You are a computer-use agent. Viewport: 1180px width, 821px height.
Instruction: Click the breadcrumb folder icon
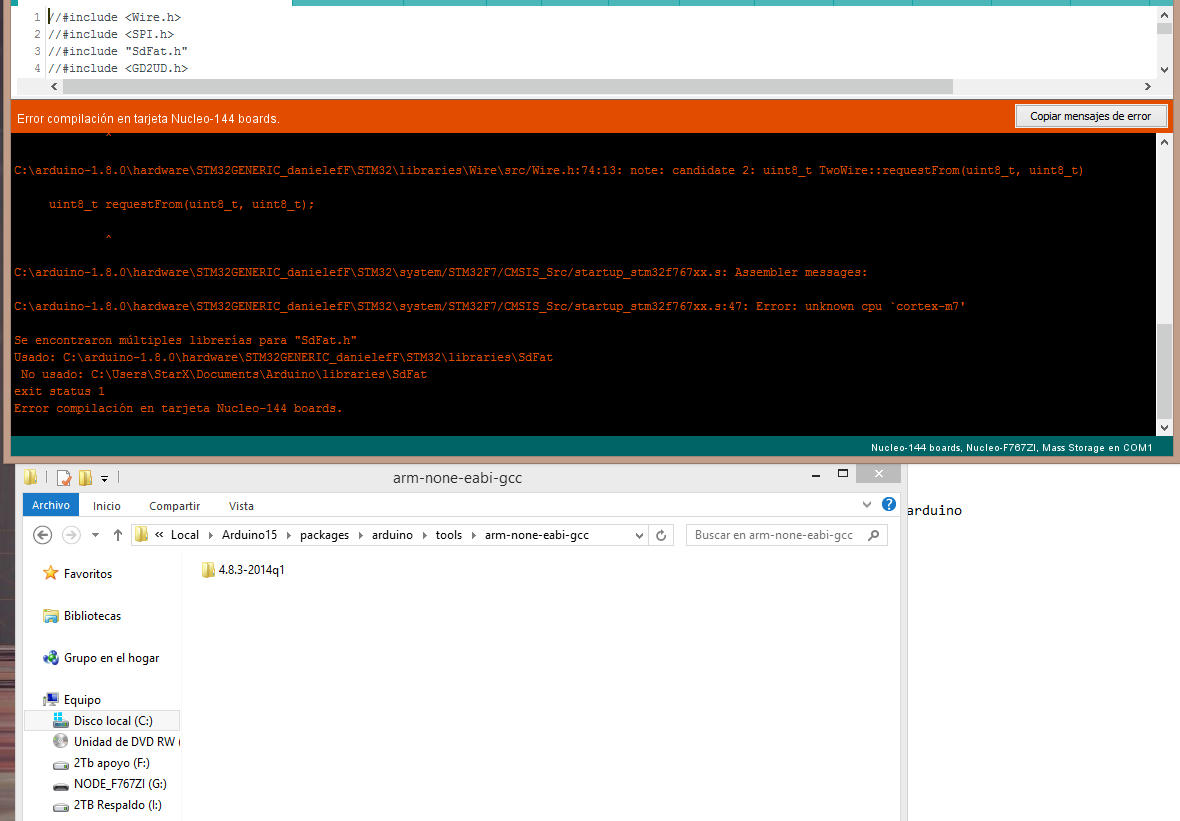[x=141, y=535]
